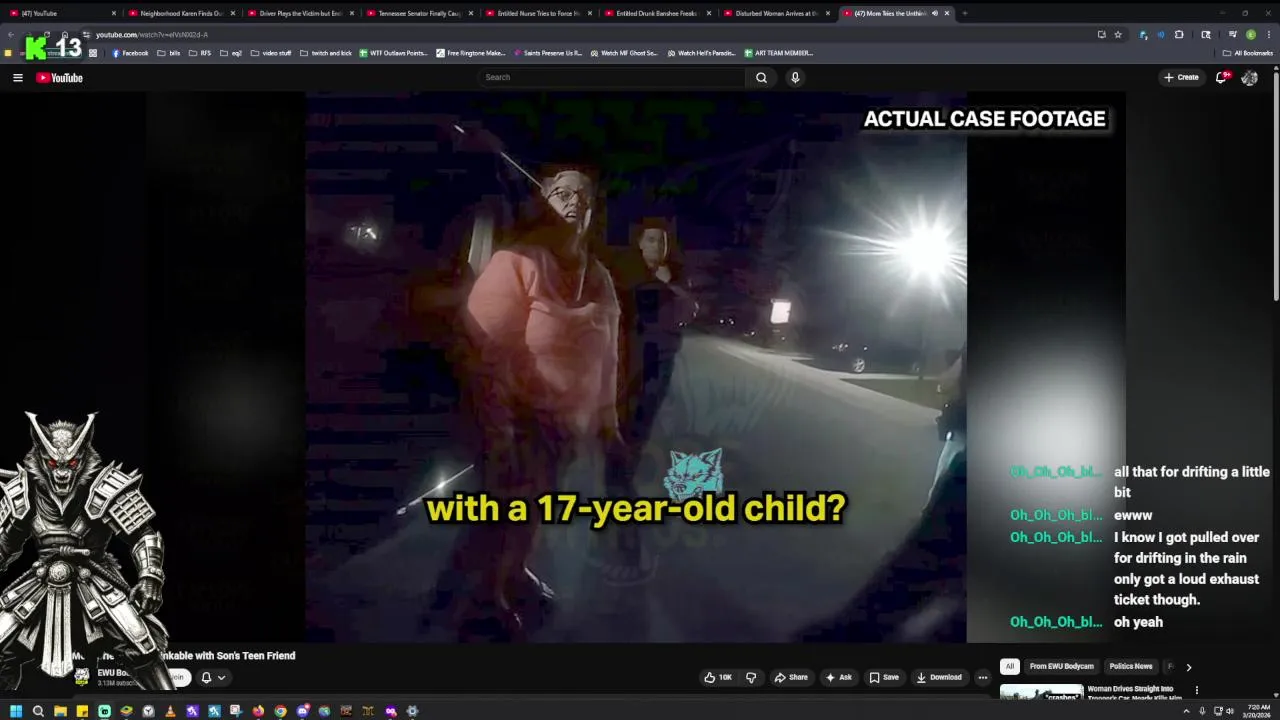Switch to Neighborhood Karen Finds Out tab
1280x720 pixels.
tap(180, 13)
